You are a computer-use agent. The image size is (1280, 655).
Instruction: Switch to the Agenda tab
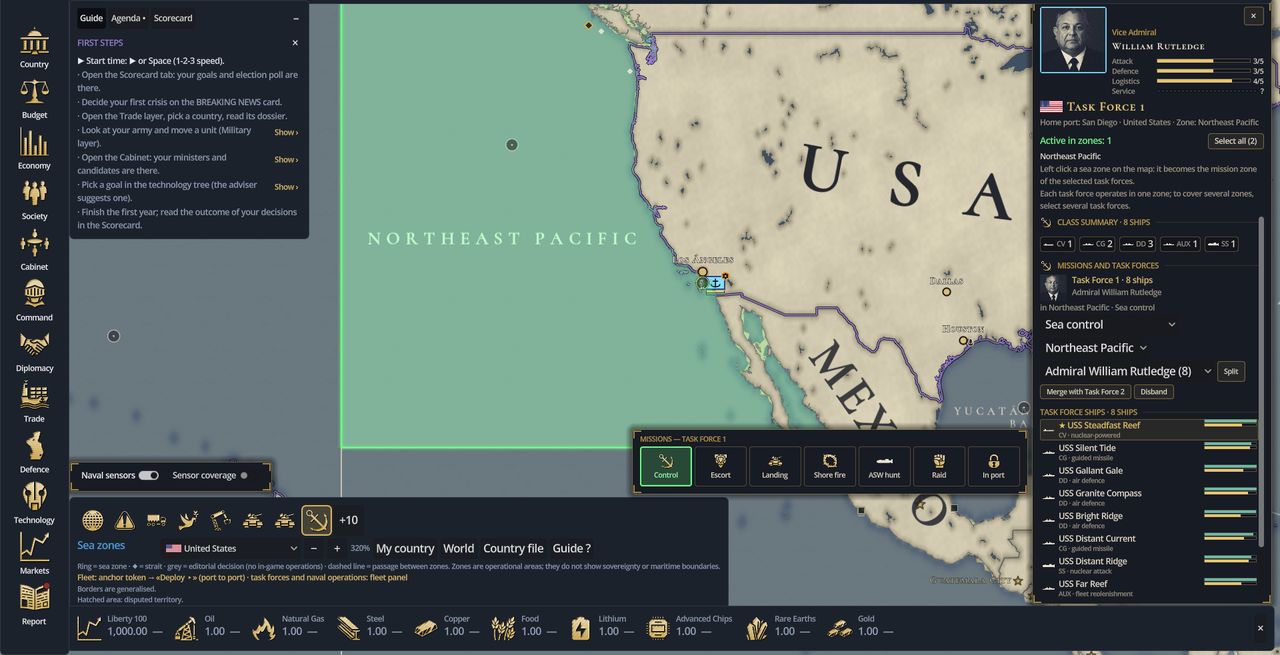pyautogui.click(x=128, y=18)
